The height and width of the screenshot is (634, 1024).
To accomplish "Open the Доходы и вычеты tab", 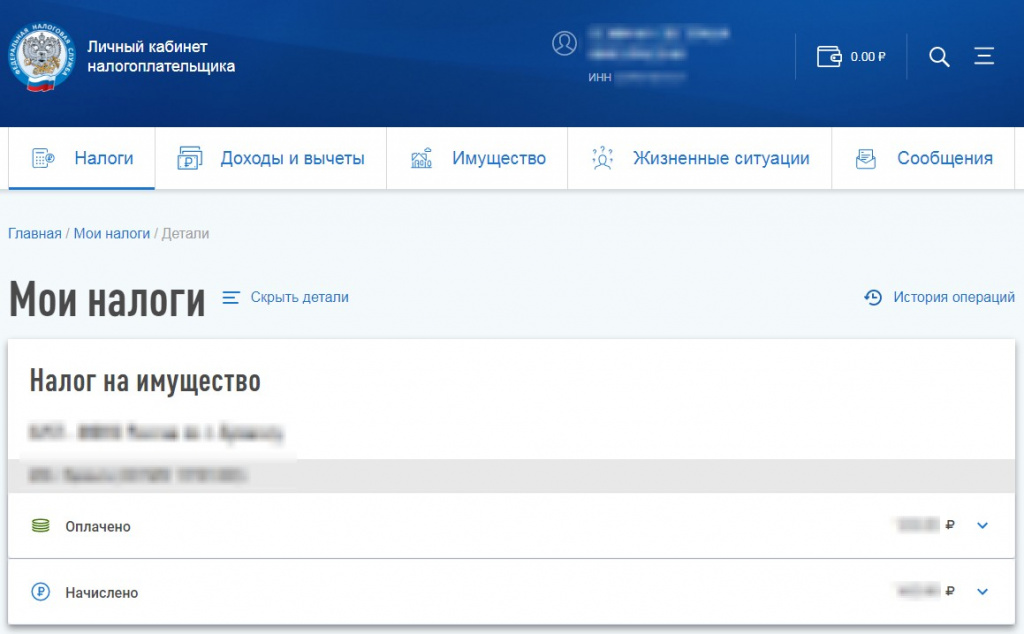I will click(x=271, y=158).
